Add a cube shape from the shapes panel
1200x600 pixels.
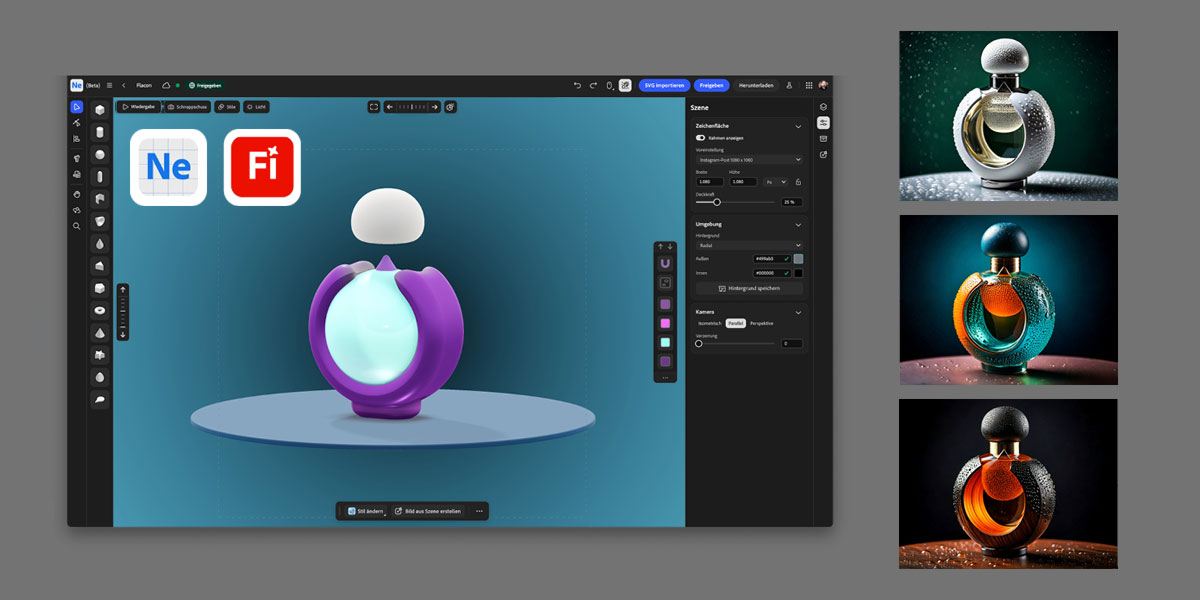100,110
